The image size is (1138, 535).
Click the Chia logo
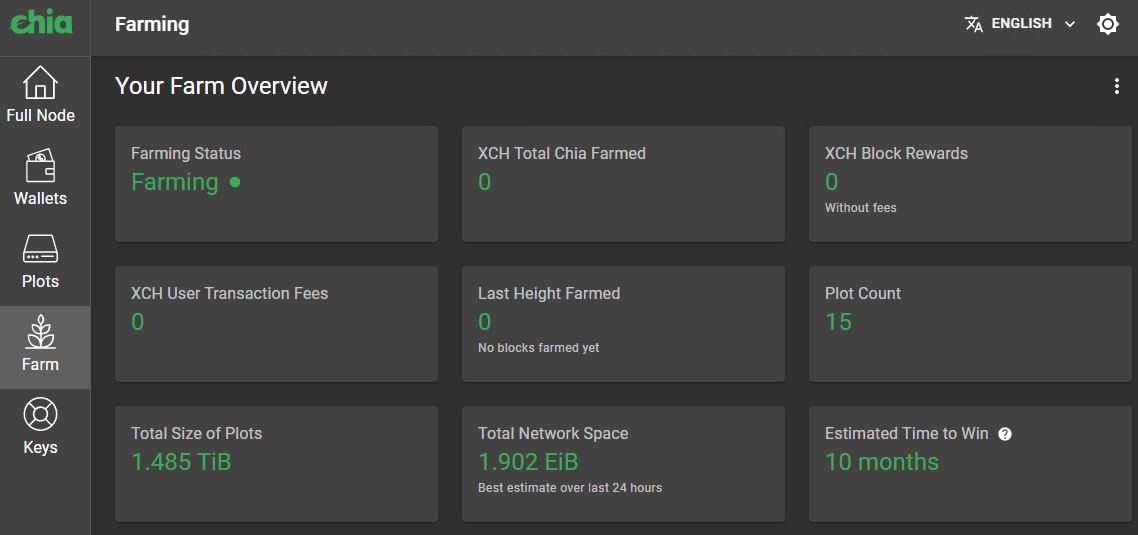coord(42,22)
